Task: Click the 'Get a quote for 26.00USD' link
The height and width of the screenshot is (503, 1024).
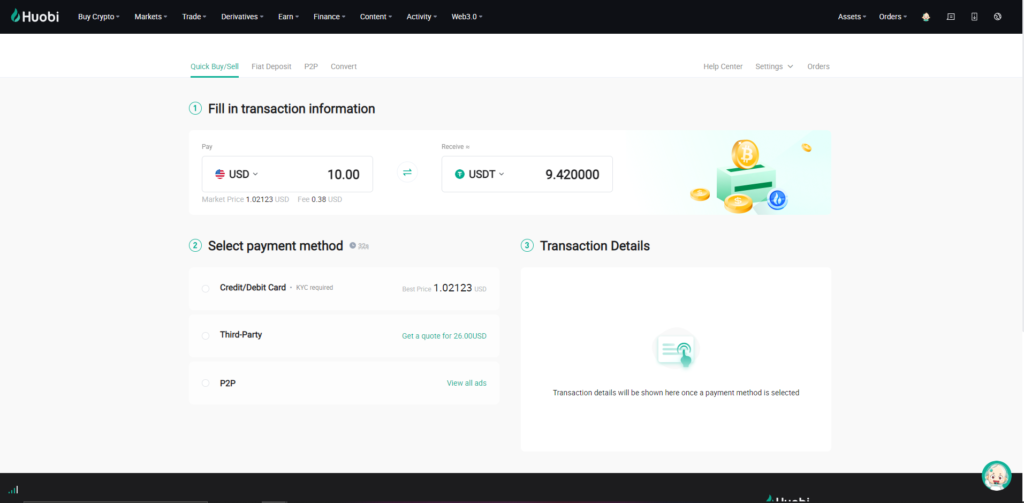Action: coord(444,336)
